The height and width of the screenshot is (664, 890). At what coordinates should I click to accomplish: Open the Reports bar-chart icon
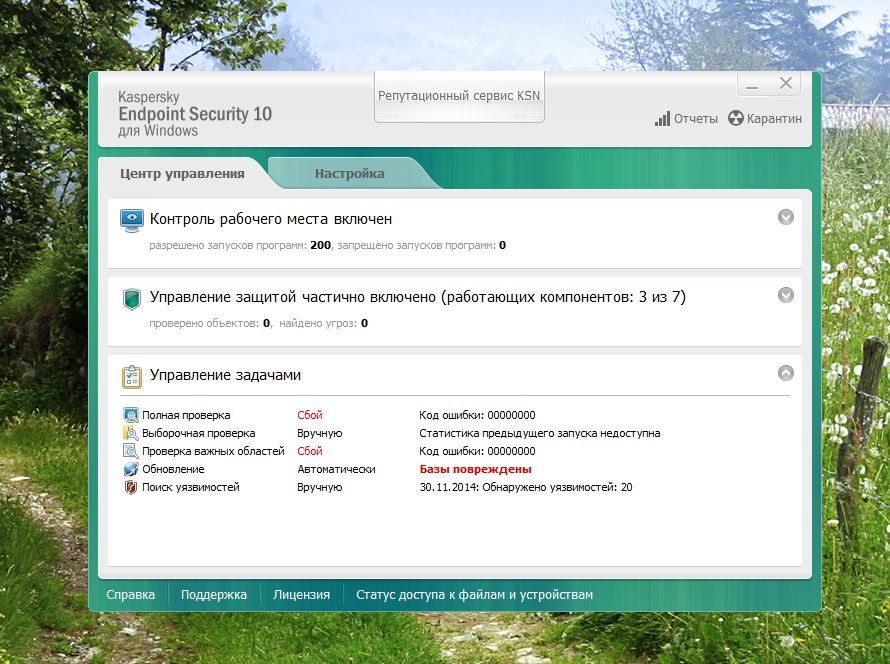[662, 119]
